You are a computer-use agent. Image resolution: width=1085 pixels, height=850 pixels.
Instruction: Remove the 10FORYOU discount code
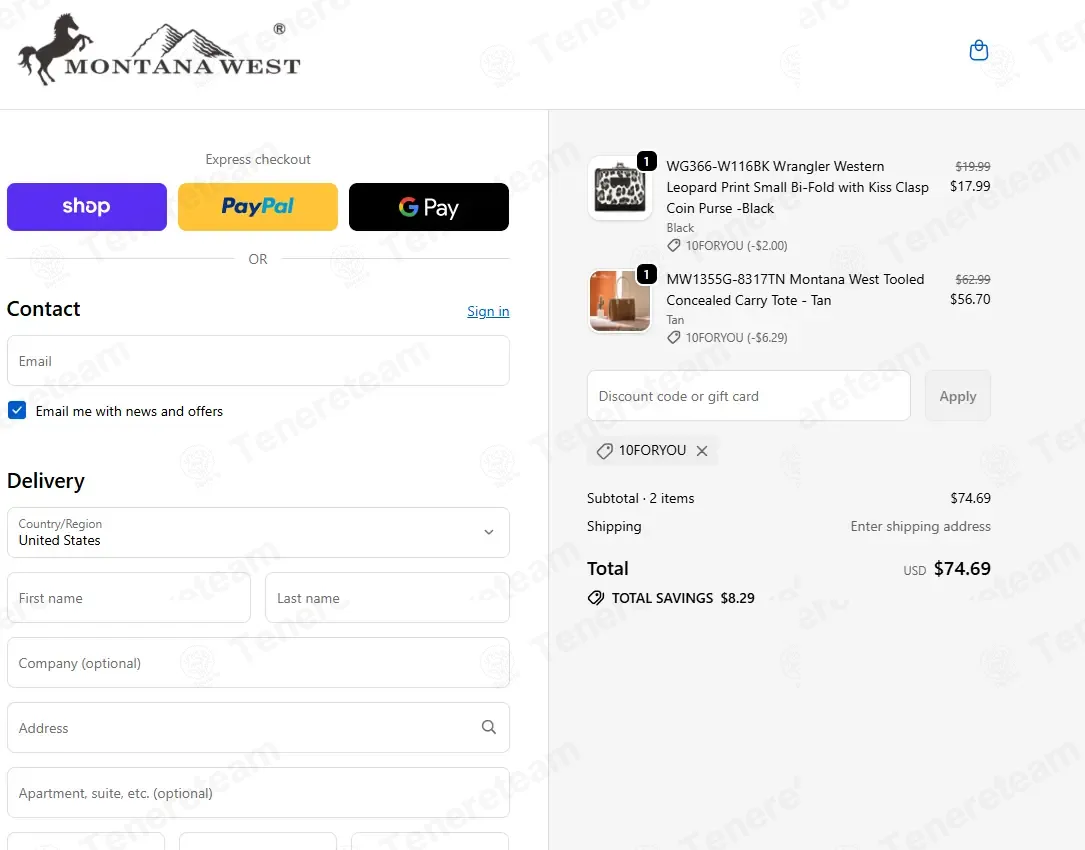click(x=702, y=451)
